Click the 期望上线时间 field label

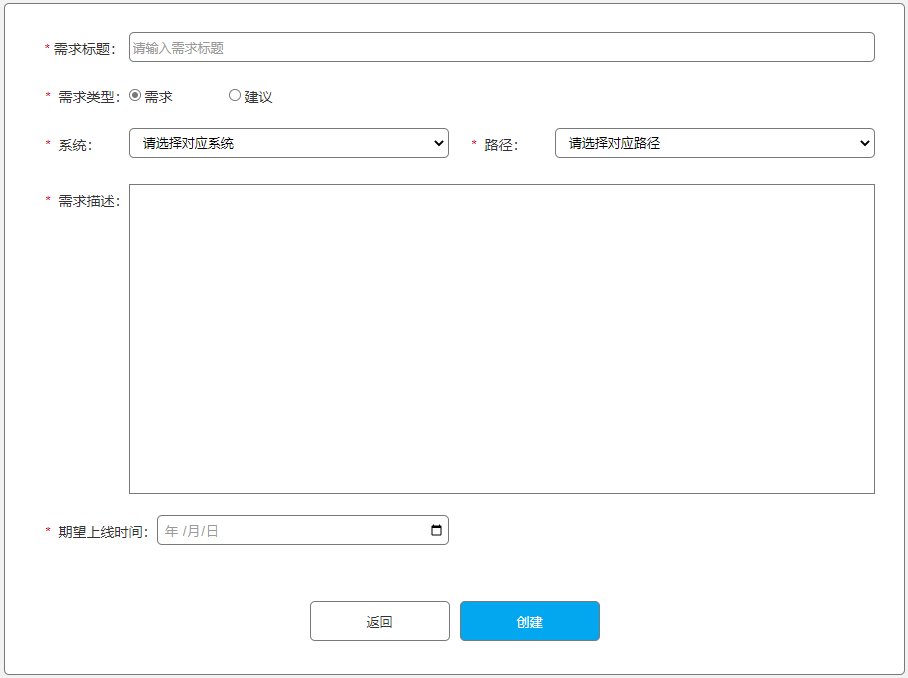click(102, 532)
